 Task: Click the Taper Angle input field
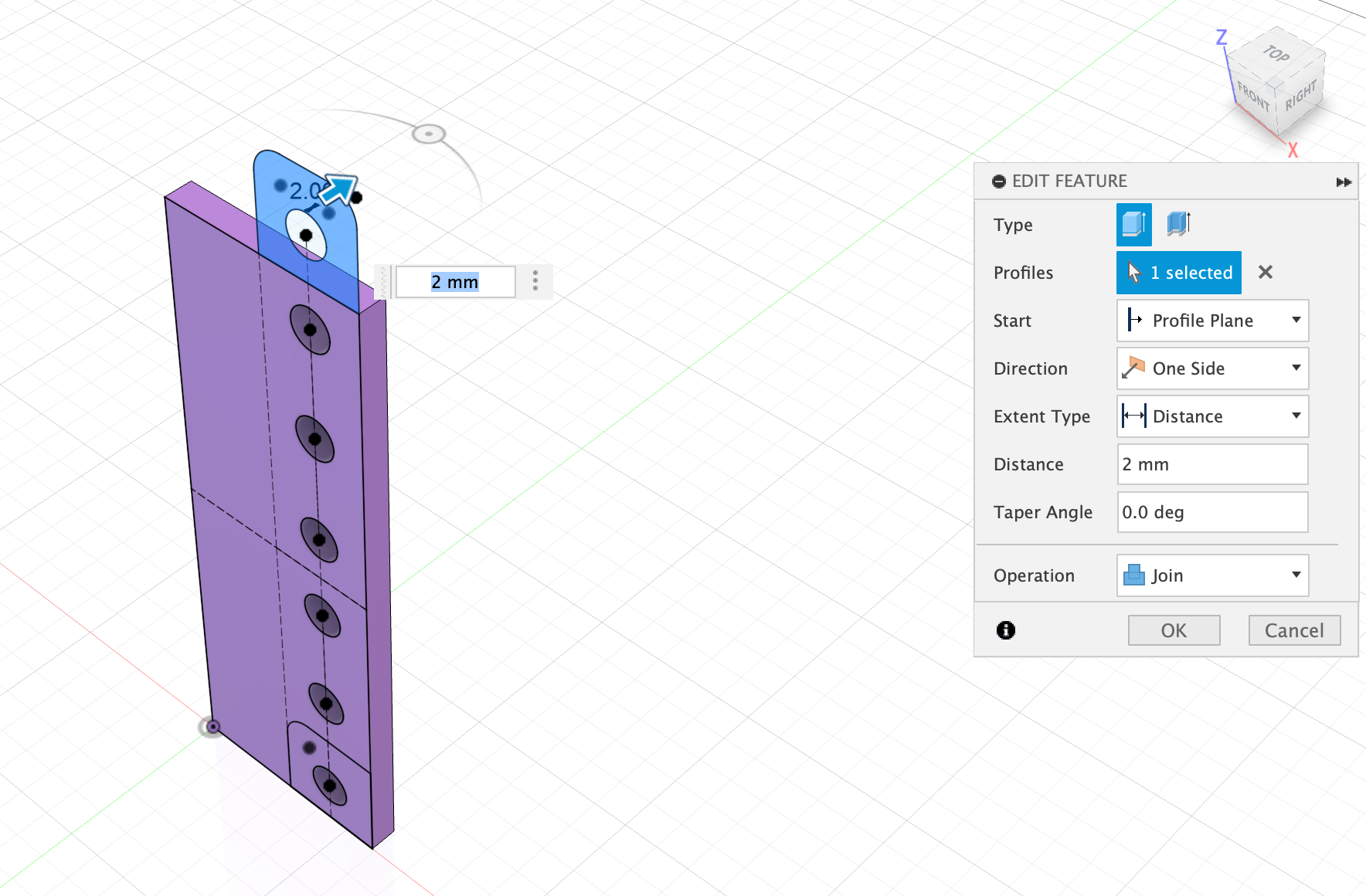click(x=1212, y=512)
